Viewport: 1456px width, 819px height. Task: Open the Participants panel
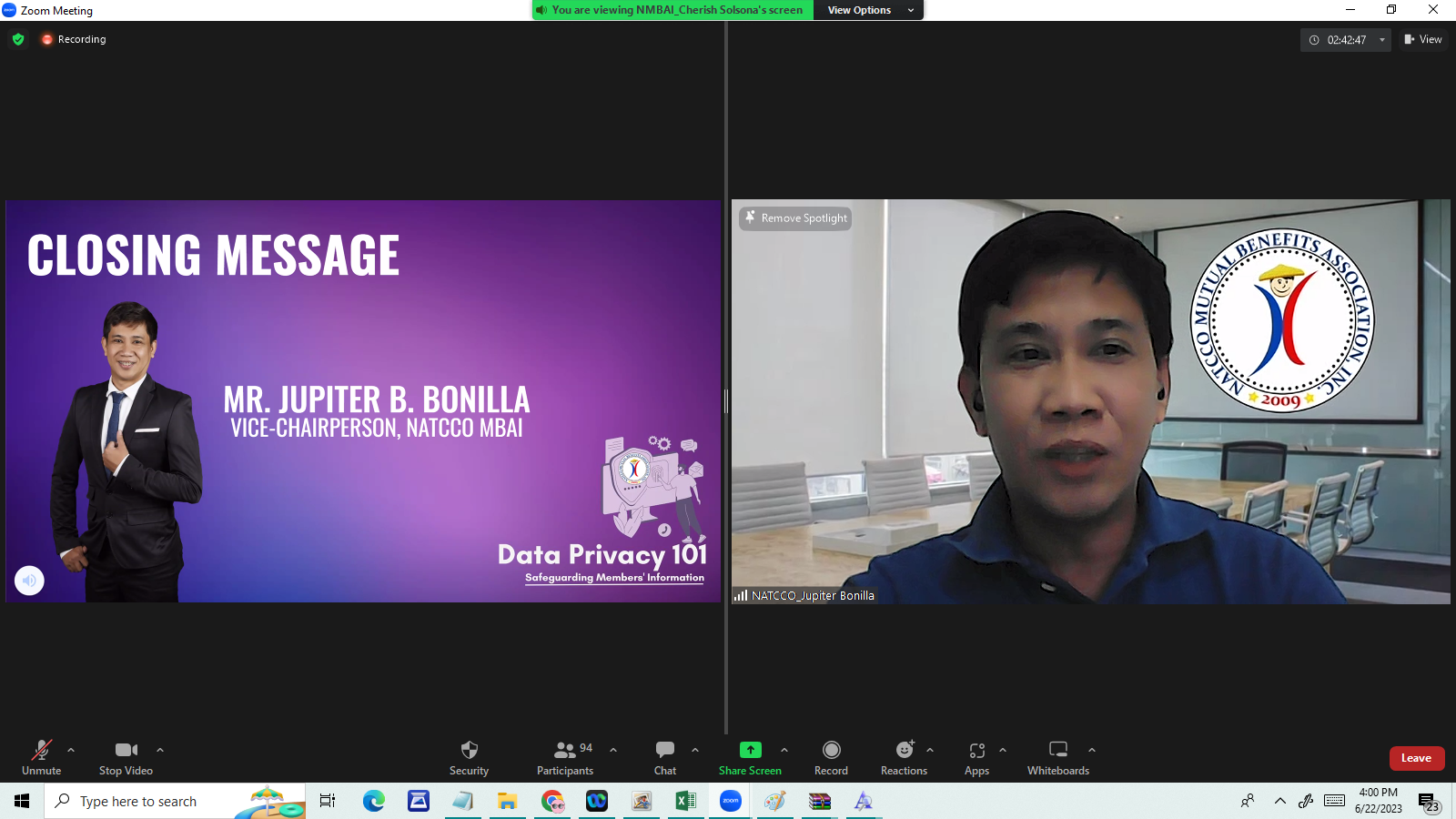[x=565, y=758]
